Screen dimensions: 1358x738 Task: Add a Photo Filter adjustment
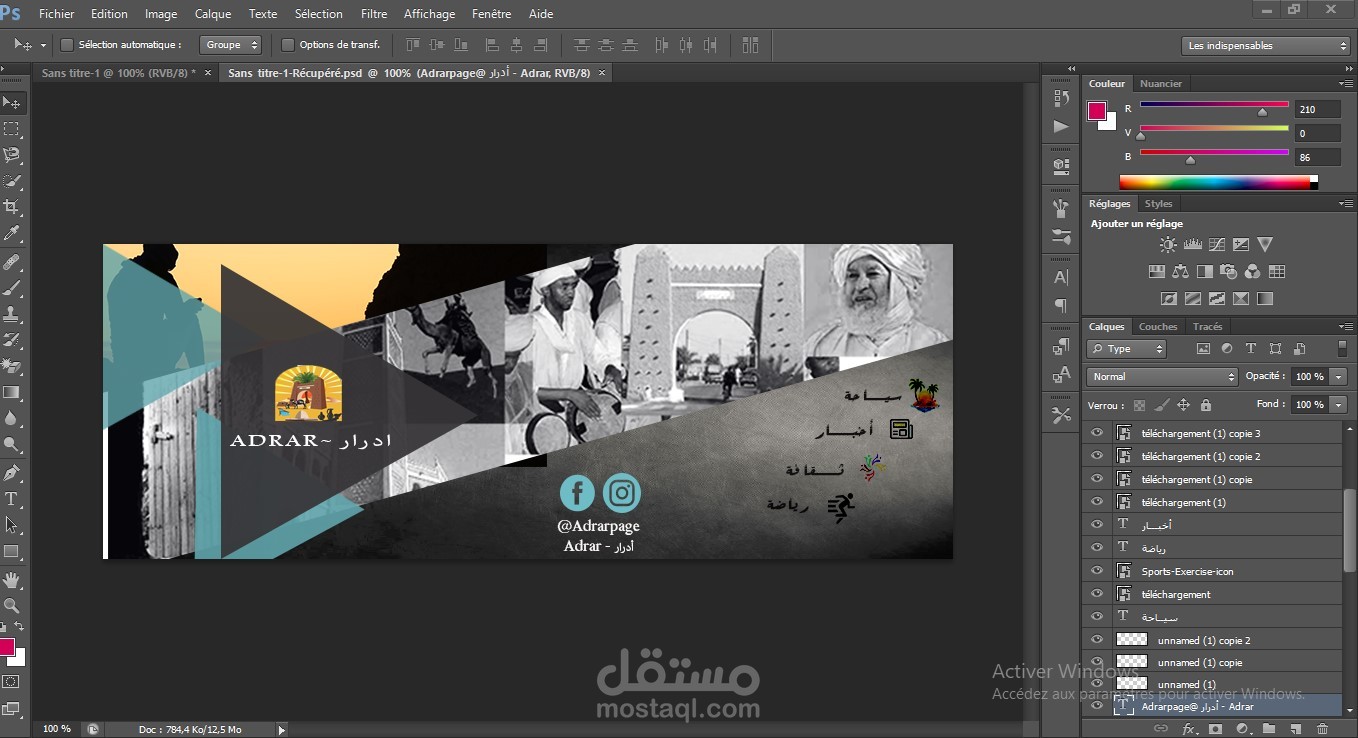[x=1229, y=271]
